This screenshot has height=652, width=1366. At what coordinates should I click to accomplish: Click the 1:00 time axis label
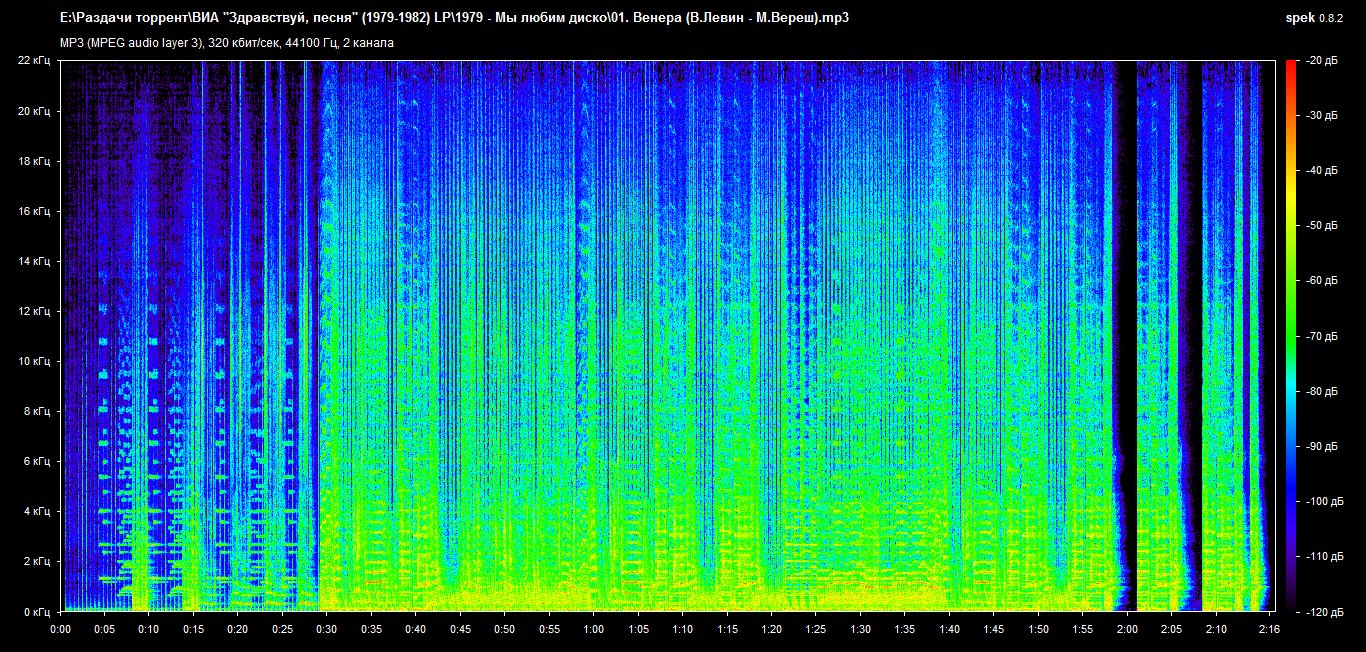594,629
